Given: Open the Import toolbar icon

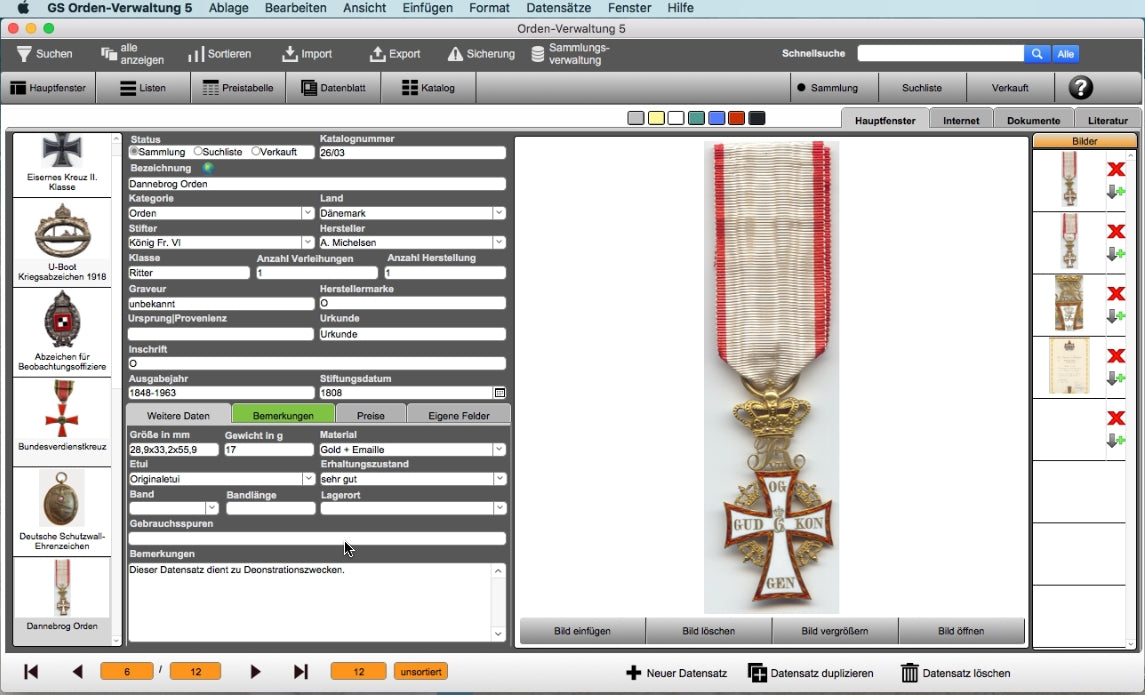Looking at the screenshot, I should coord(290,54).
